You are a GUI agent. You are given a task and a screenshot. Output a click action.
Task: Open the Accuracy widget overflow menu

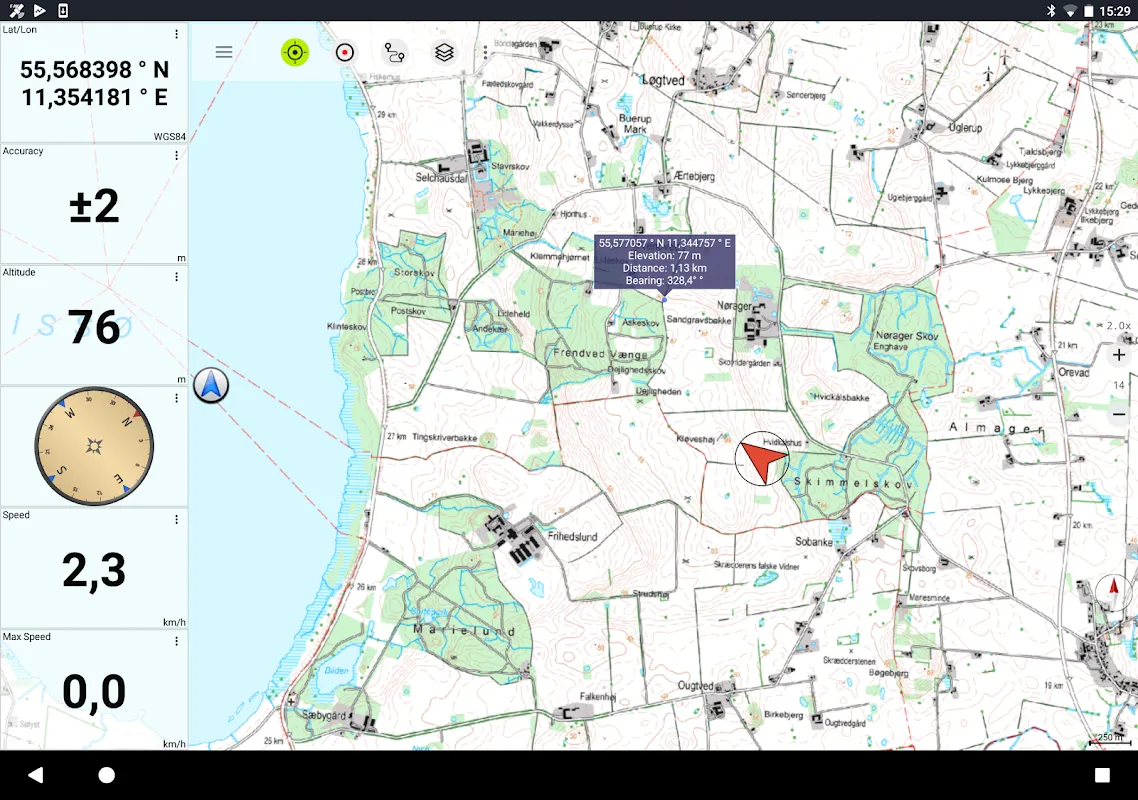click(x=177, y=156)
